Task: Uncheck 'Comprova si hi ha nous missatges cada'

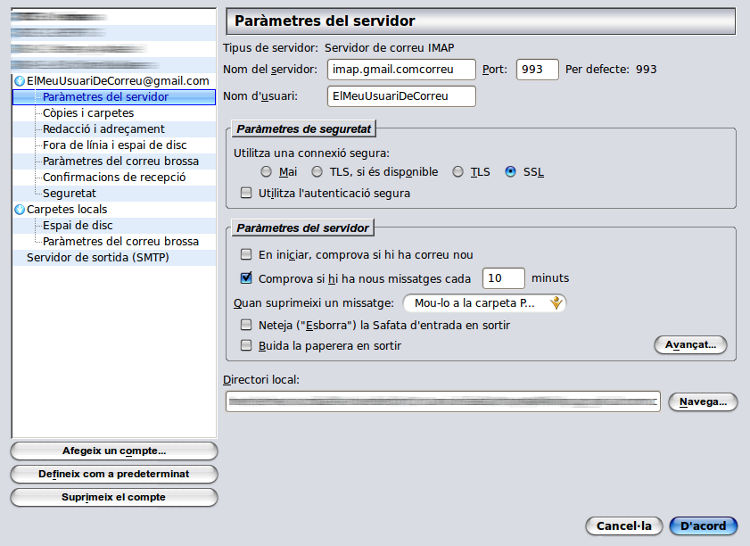Action: (x=247, y=278)
